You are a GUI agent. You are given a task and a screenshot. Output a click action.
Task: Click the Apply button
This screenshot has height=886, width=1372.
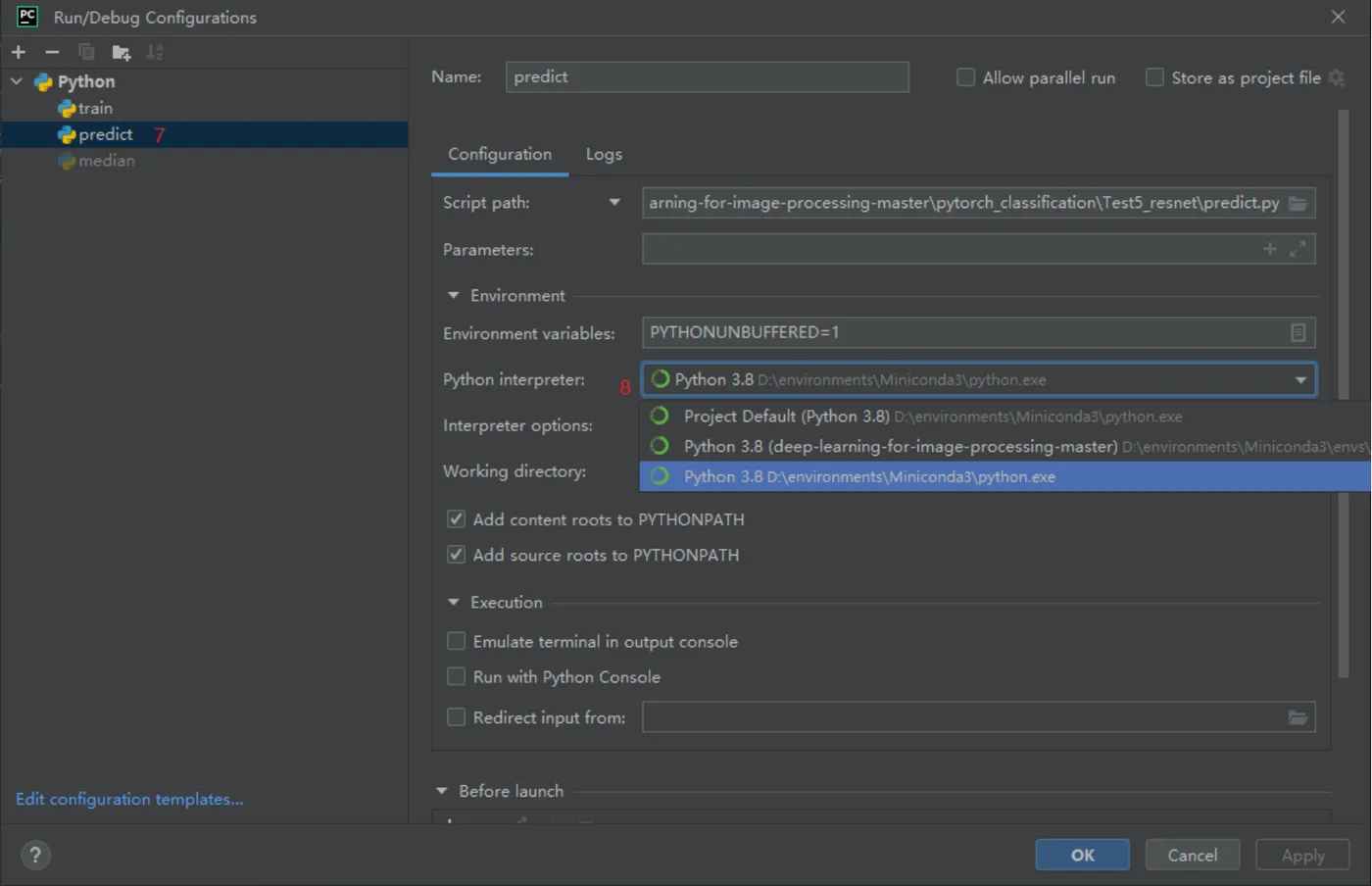[x=1302, y=855]
